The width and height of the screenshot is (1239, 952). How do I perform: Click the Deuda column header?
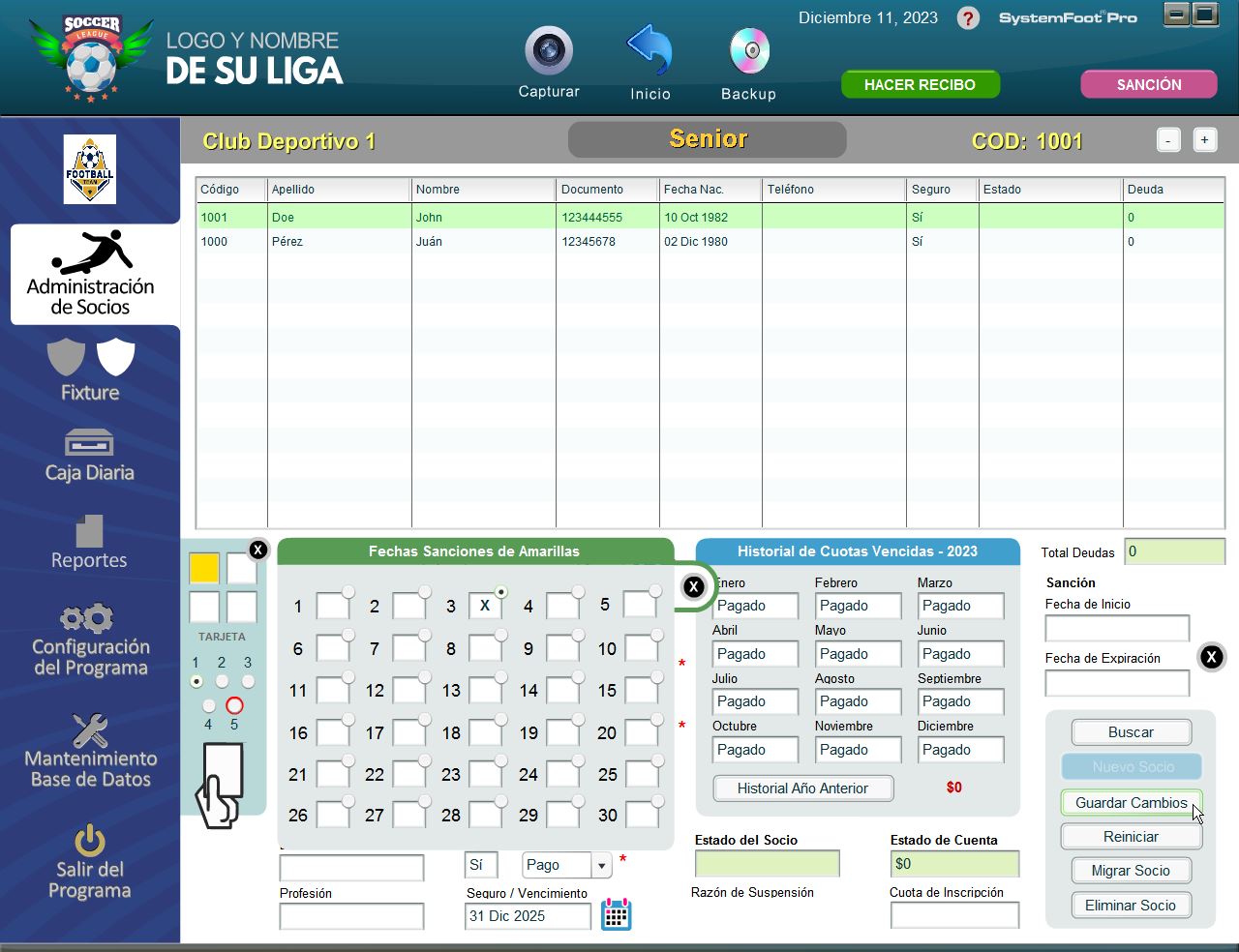(1173, 190)
